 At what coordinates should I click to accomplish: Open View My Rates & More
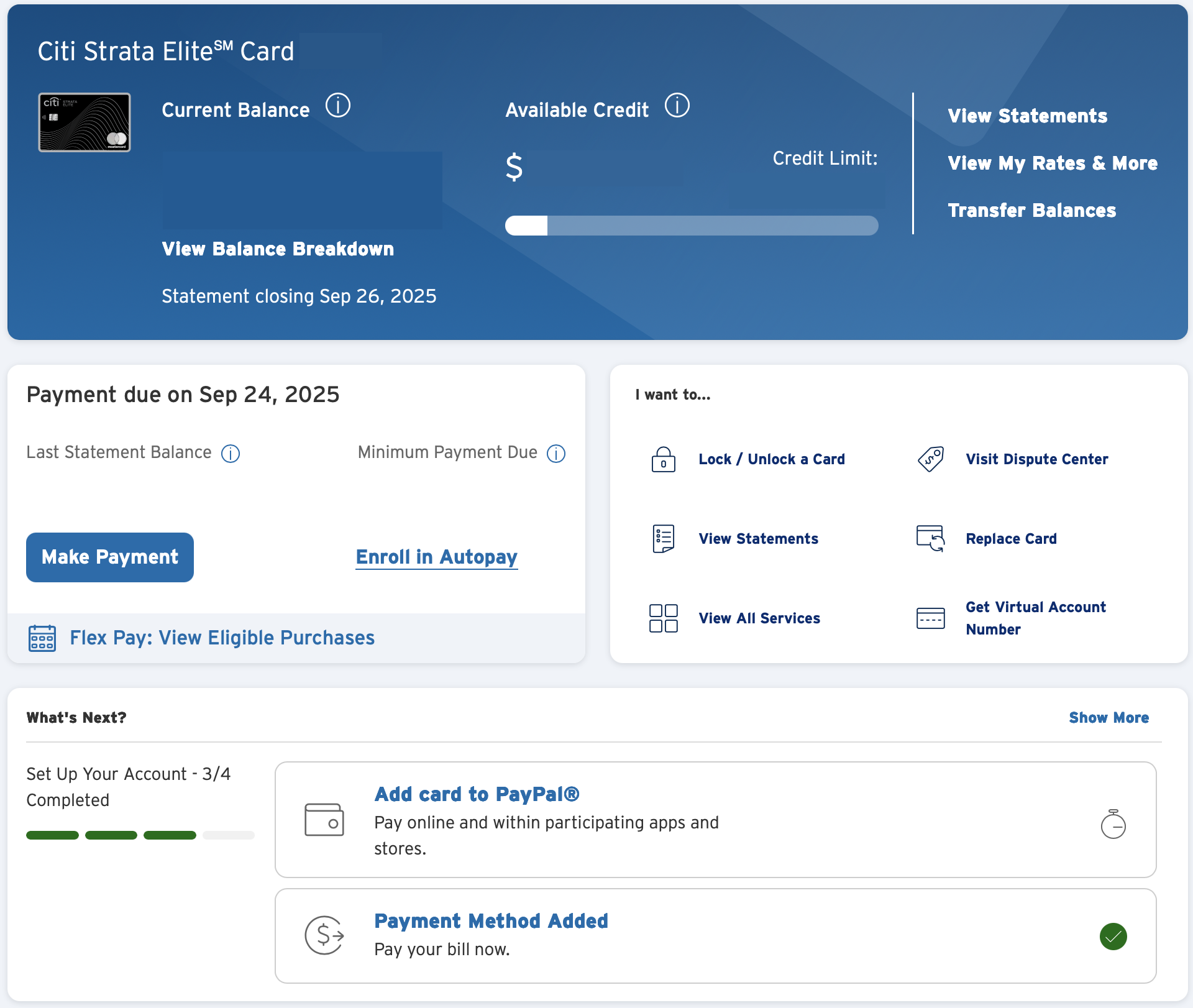tap(1053, 163)
